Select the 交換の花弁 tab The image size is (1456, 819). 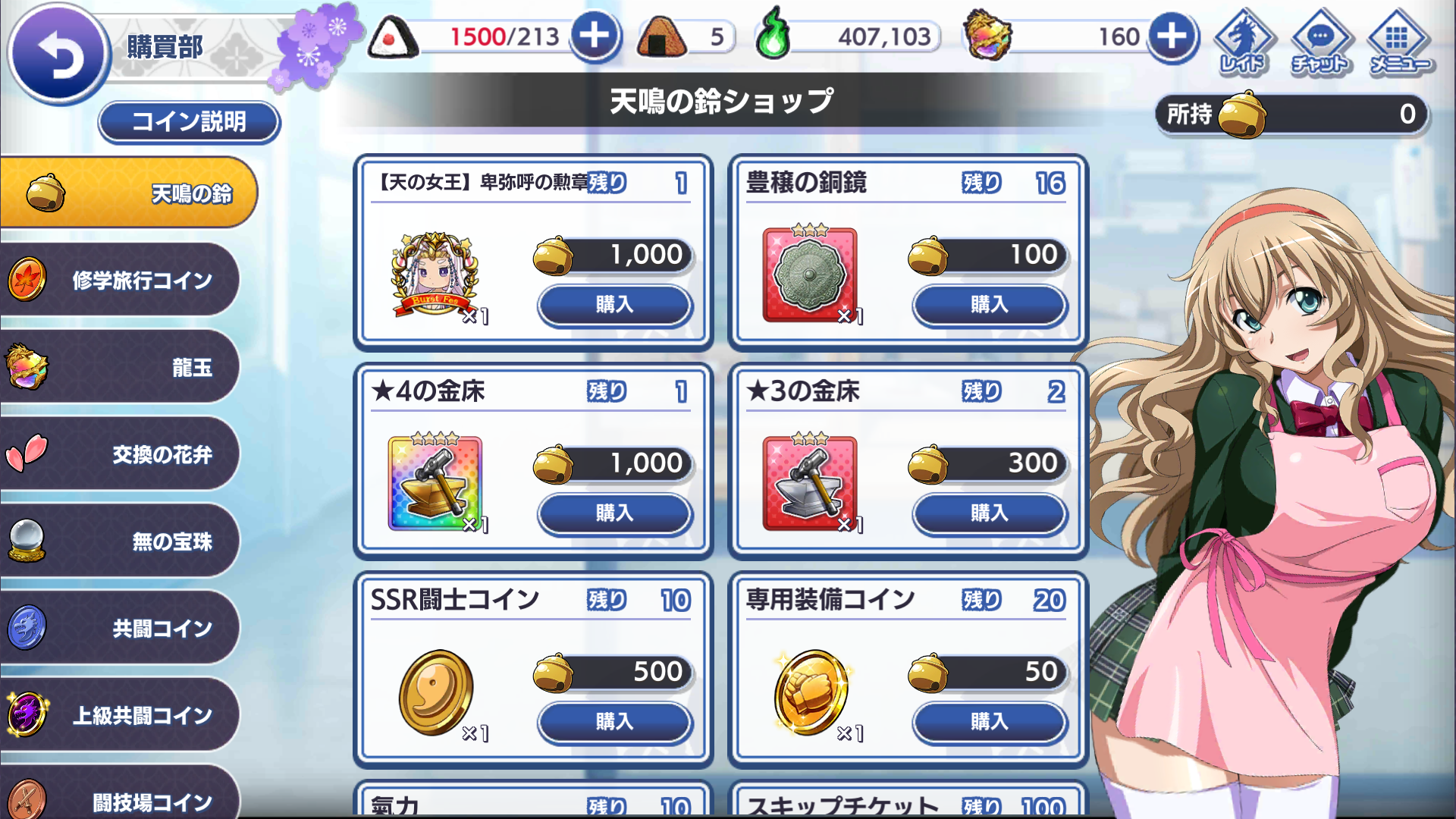[x=120, y=453]
